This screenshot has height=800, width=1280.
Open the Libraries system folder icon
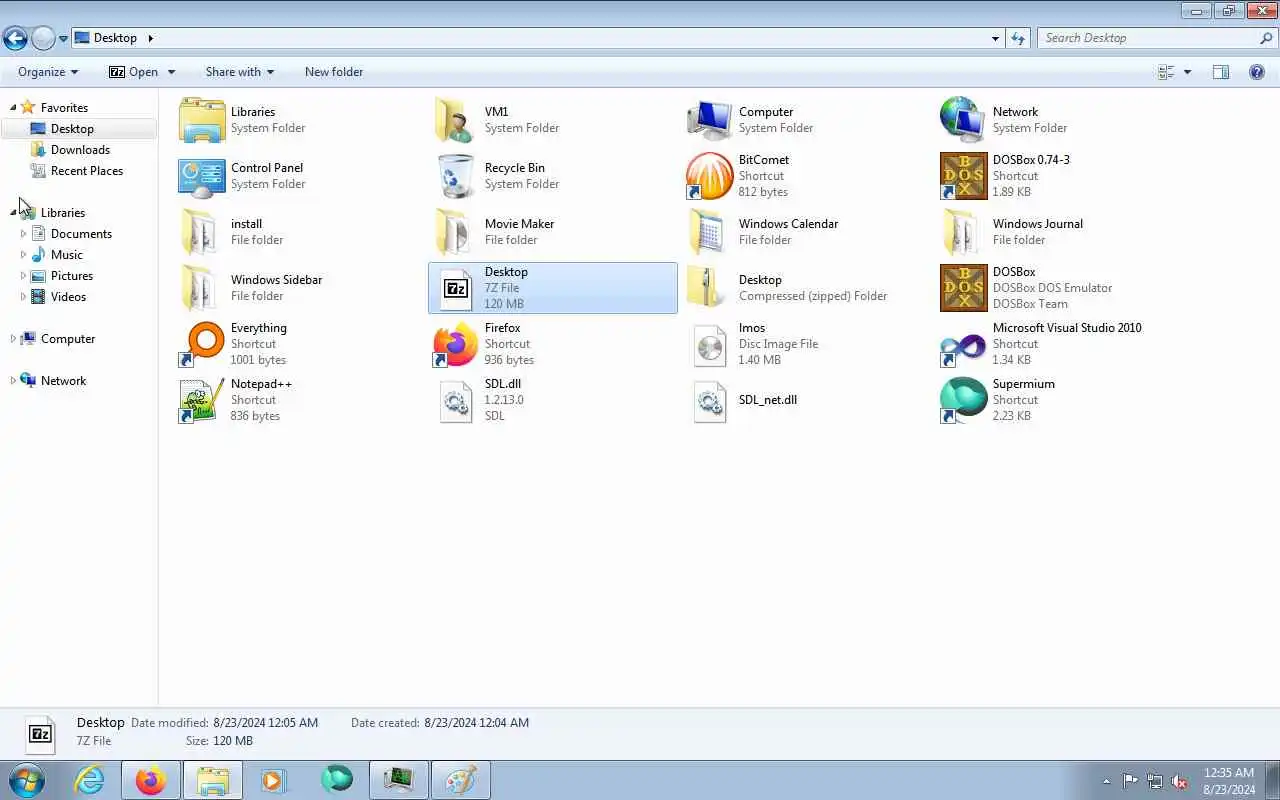(202, 120)
